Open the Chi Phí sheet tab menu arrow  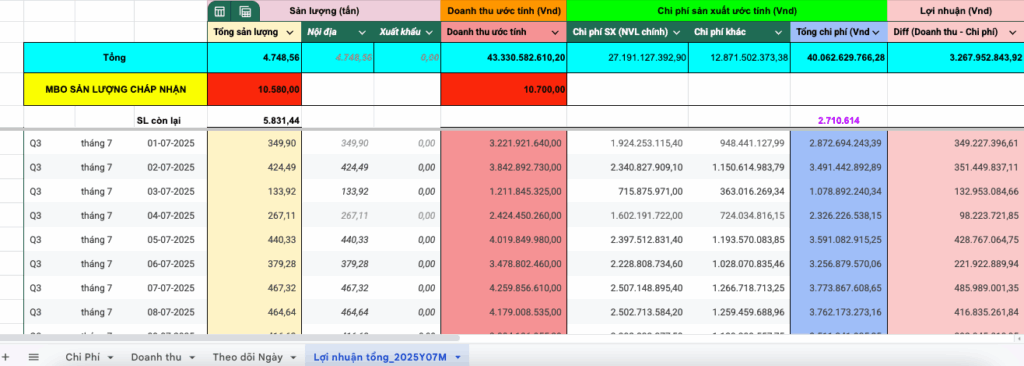[111, 358]
